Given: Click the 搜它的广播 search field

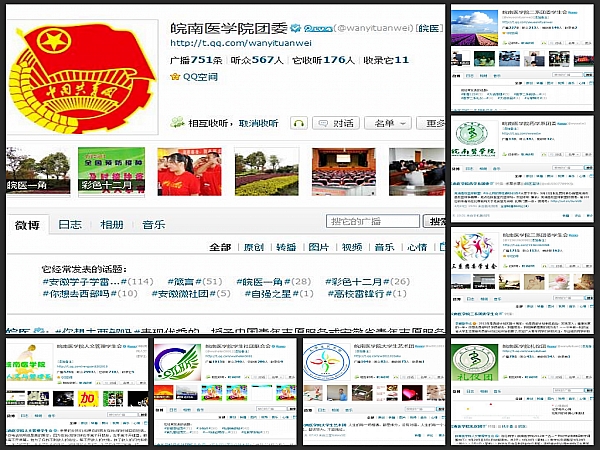Looking at the screenshot, I should (x=373, y=221).
